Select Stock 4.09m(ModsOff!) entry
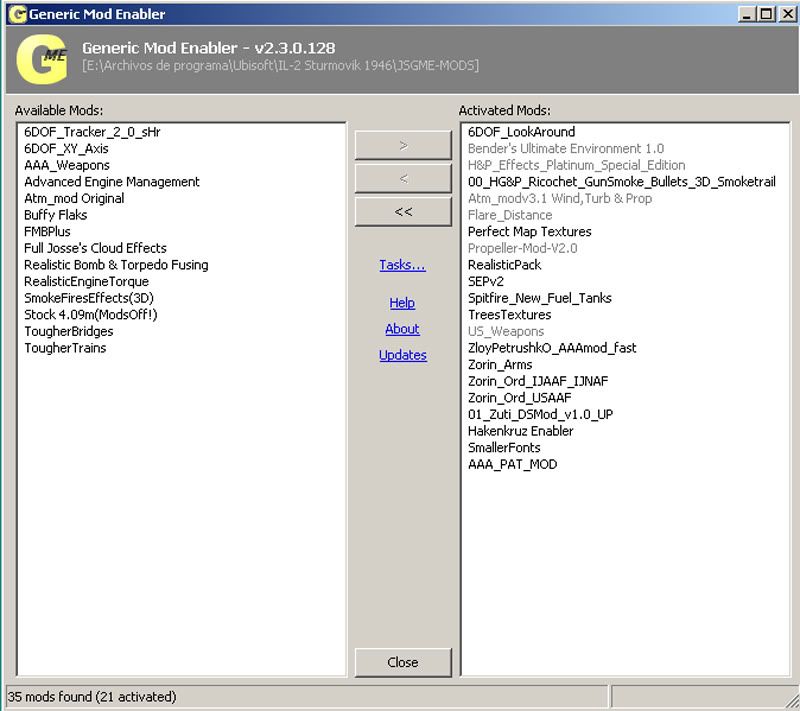The height and width of the screenshot is (711, 800). click(91, 315)
